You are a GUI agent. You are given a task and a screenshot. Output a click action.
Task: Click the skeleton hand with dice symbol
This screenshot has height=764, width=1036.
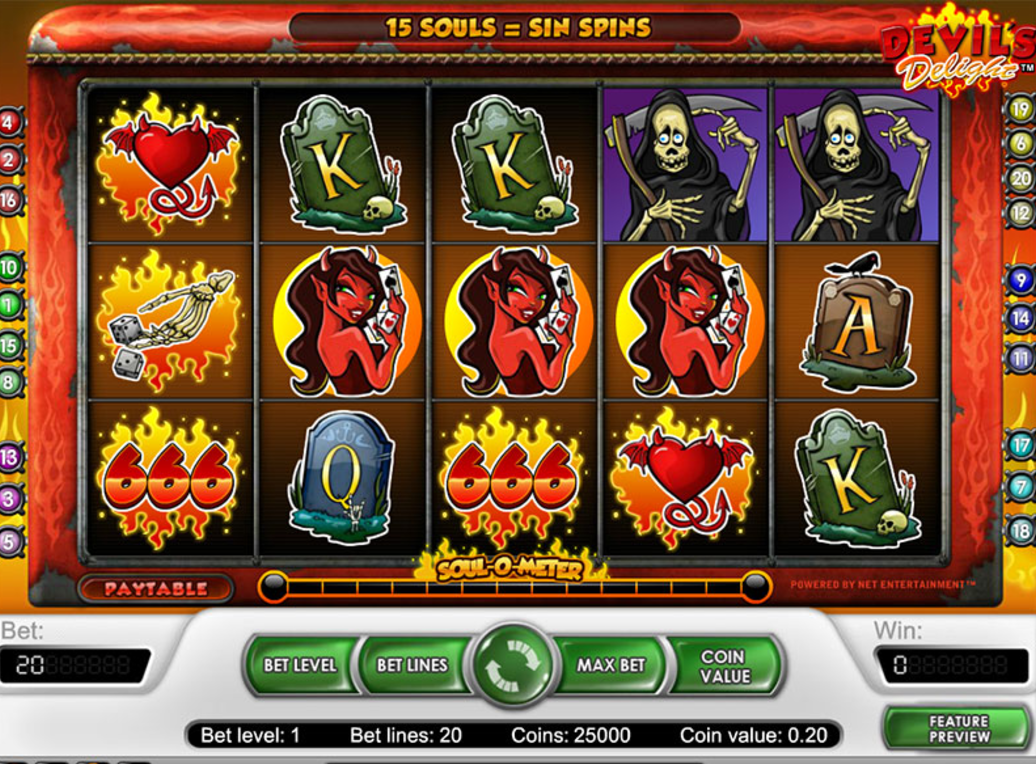click(169, 323)
